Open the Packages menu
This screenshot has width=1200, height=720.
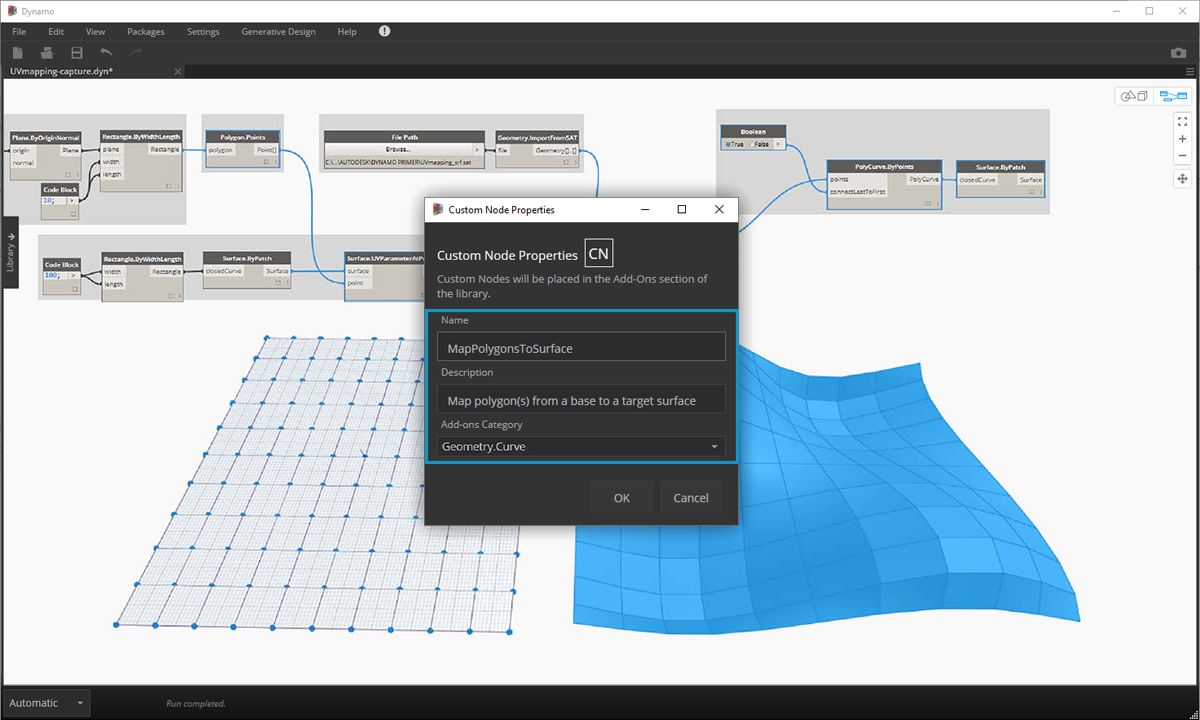[145, 32]
